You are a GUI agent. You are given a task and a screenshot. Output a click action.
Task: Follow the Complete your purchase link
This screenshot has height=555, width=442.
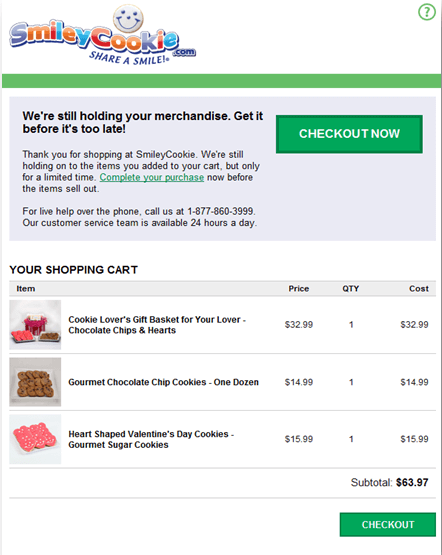click(152, 177)
